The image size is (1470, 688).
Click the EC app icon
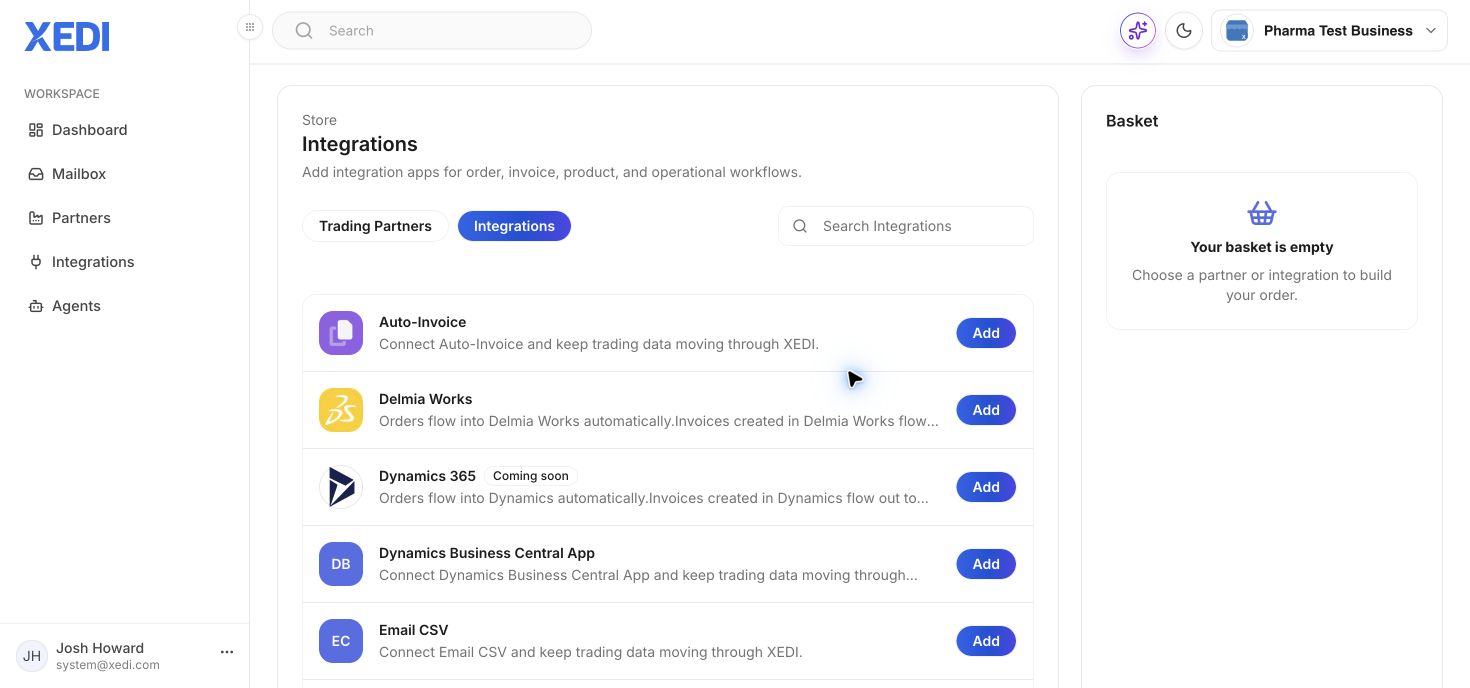341,641
